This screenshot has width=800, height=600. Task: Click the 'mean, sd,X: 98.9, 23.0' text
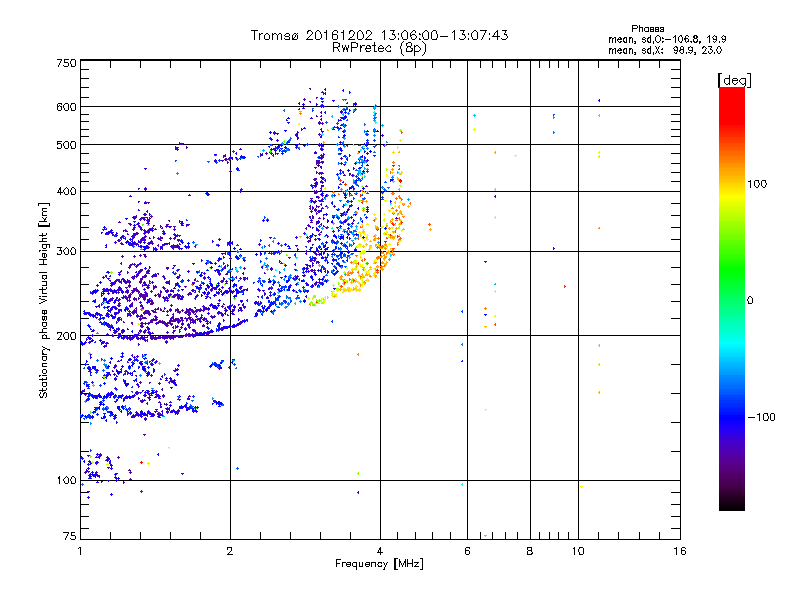(x=665, y=50)
